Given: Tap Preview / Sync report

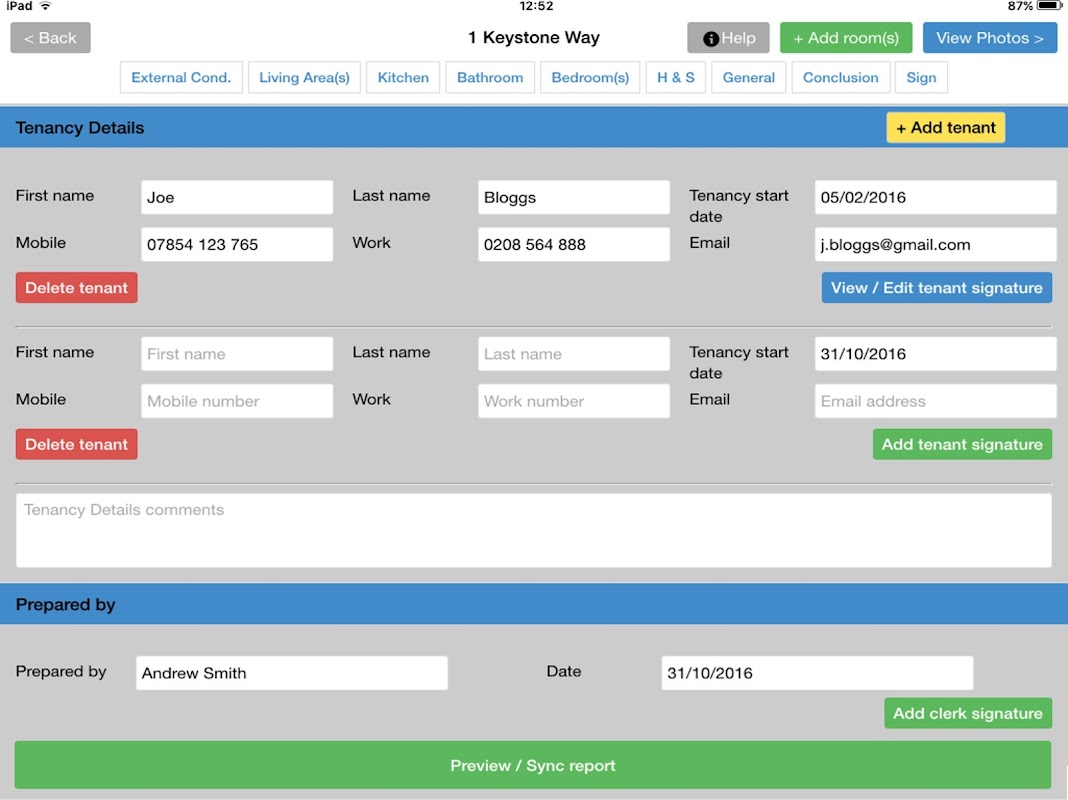Looking at the screenshot, I should coord(533,765).
